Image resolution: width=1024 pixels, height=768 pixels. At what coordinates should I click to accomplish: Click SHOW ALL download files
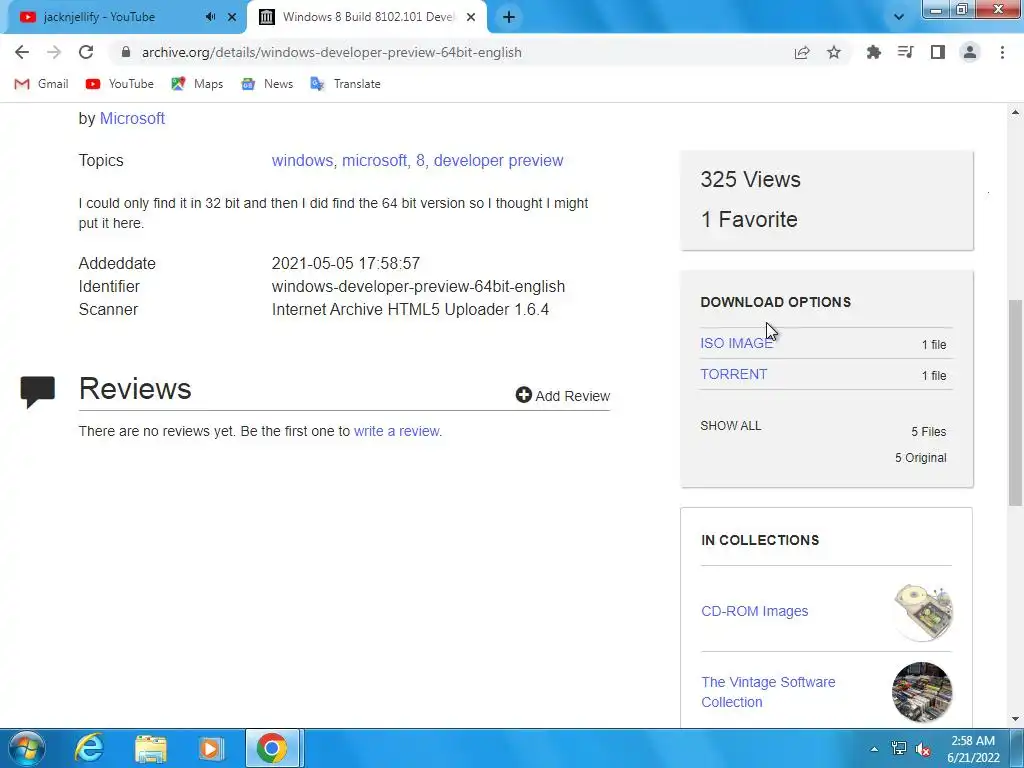click(731, 426)
